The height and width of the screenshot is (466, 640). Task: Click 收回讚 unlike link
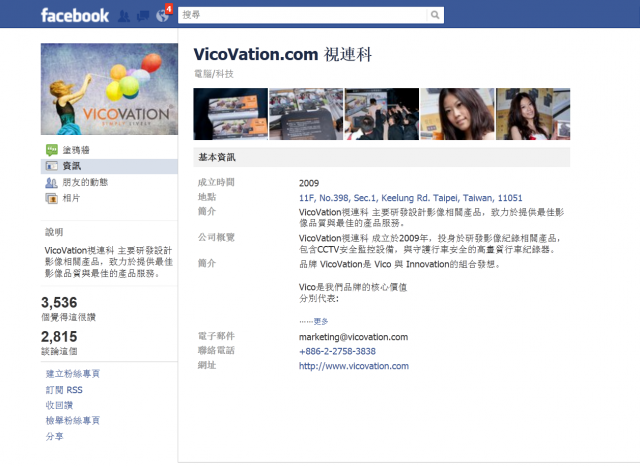click(59, 405)
